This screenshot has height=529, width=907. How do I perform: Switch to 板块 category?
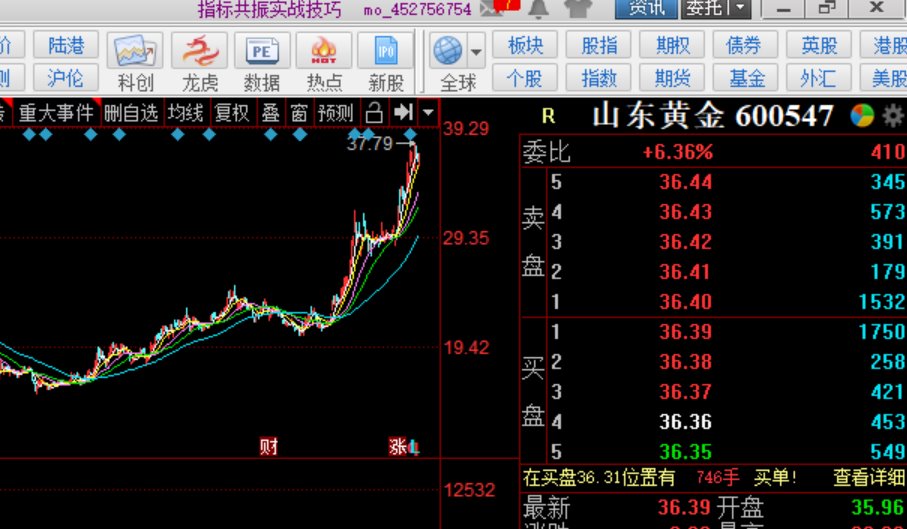(x=525, y=45)
